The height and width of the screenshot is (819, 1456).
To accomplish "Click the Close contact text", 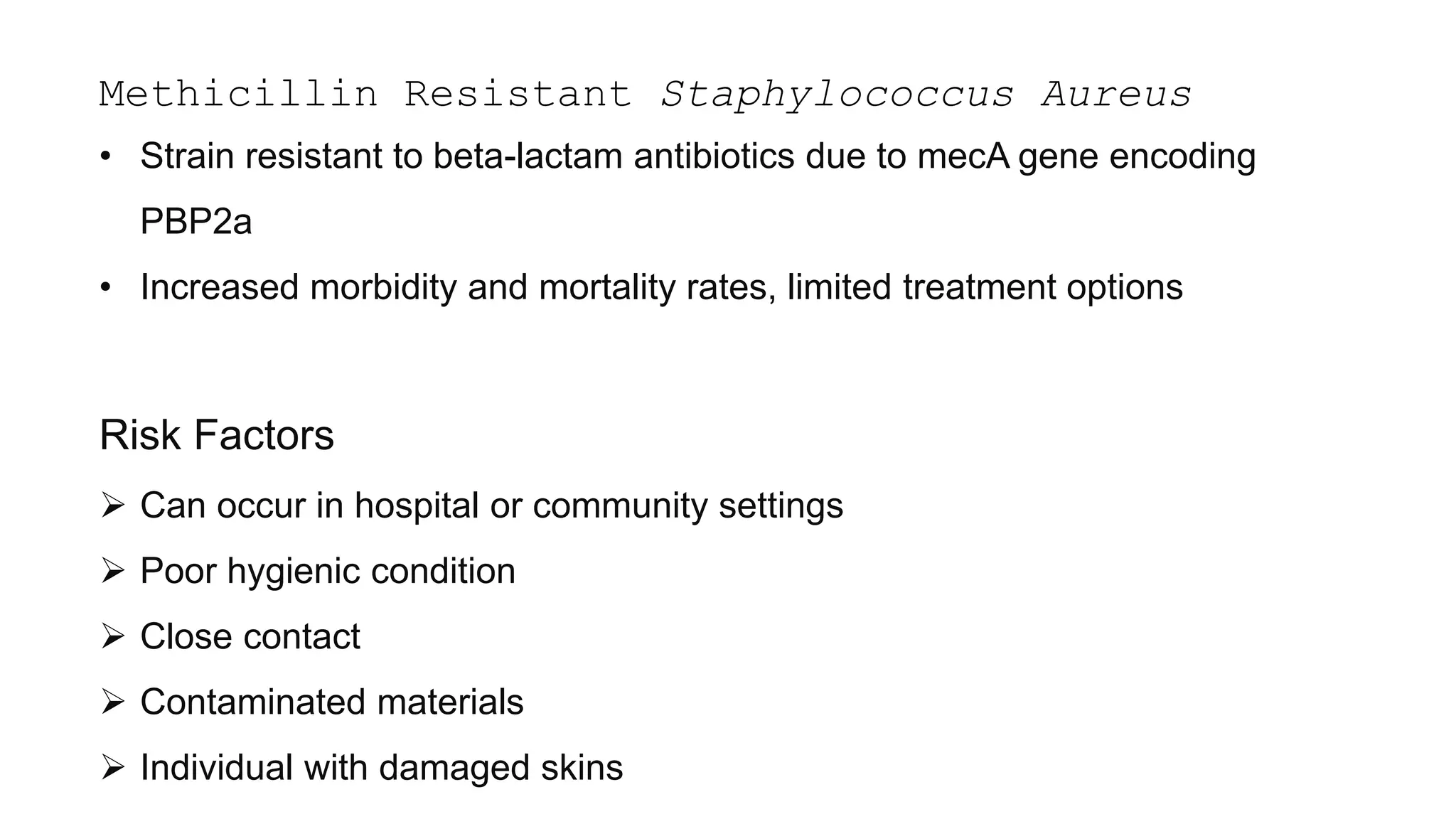I will click(x=250, y=636).
